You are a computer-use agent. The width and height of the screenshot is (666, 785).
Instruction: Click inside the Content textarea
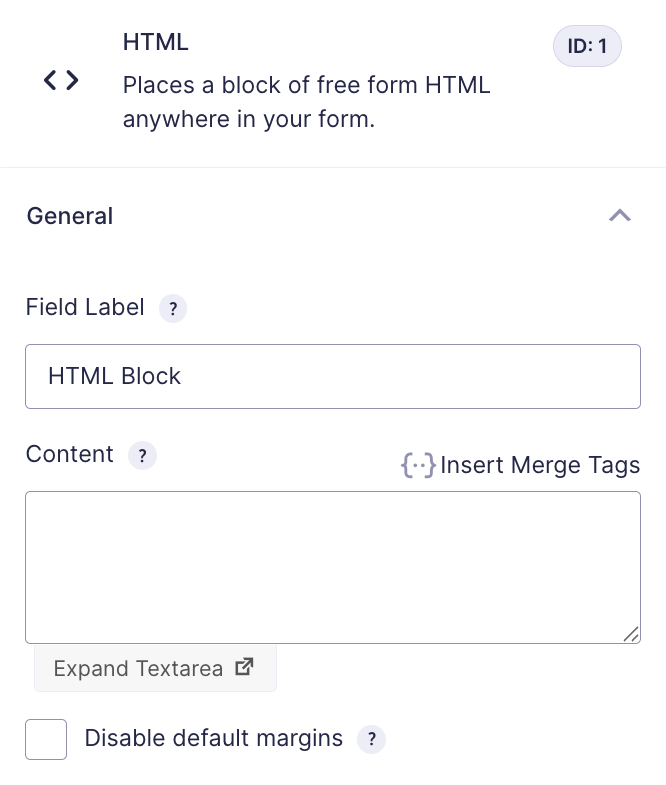pyautogui.click(x=333, y=567)
